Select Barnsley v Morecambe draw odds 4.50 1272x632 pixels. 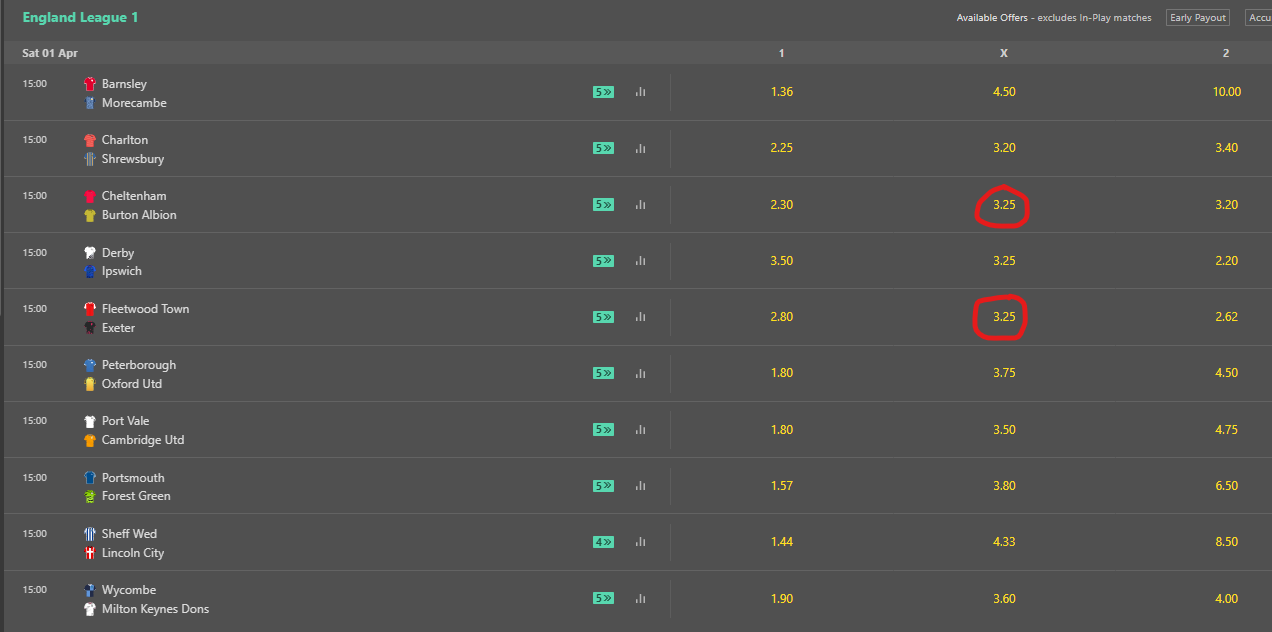pyautogui.click(x=1004, y=92)
